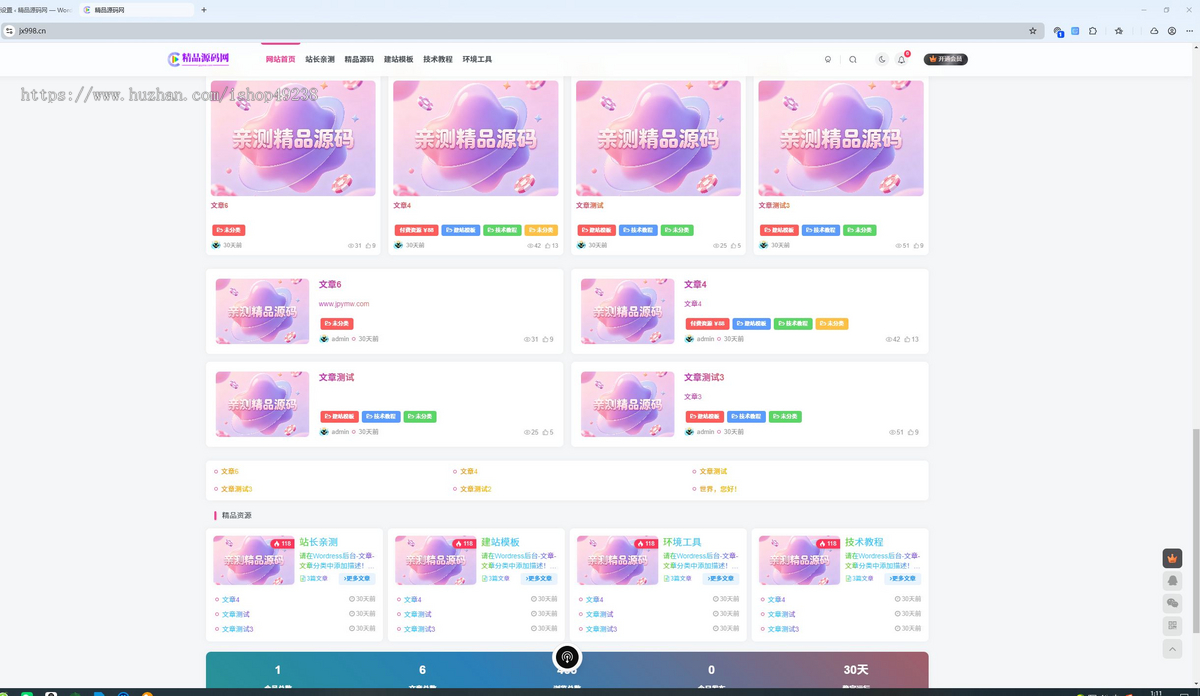Click 文章测试3 link under 环境工具 card
The height and width of the screenshot is (696, 1200).
[x=601, y=629]
